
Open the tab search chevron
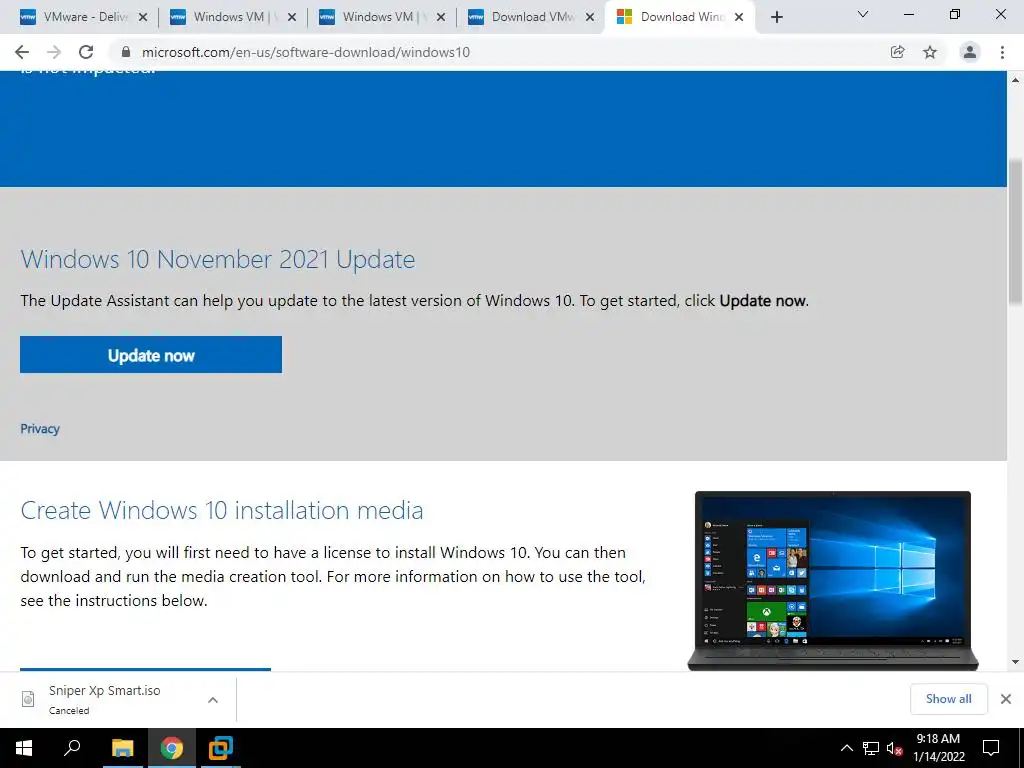[863, 14]
